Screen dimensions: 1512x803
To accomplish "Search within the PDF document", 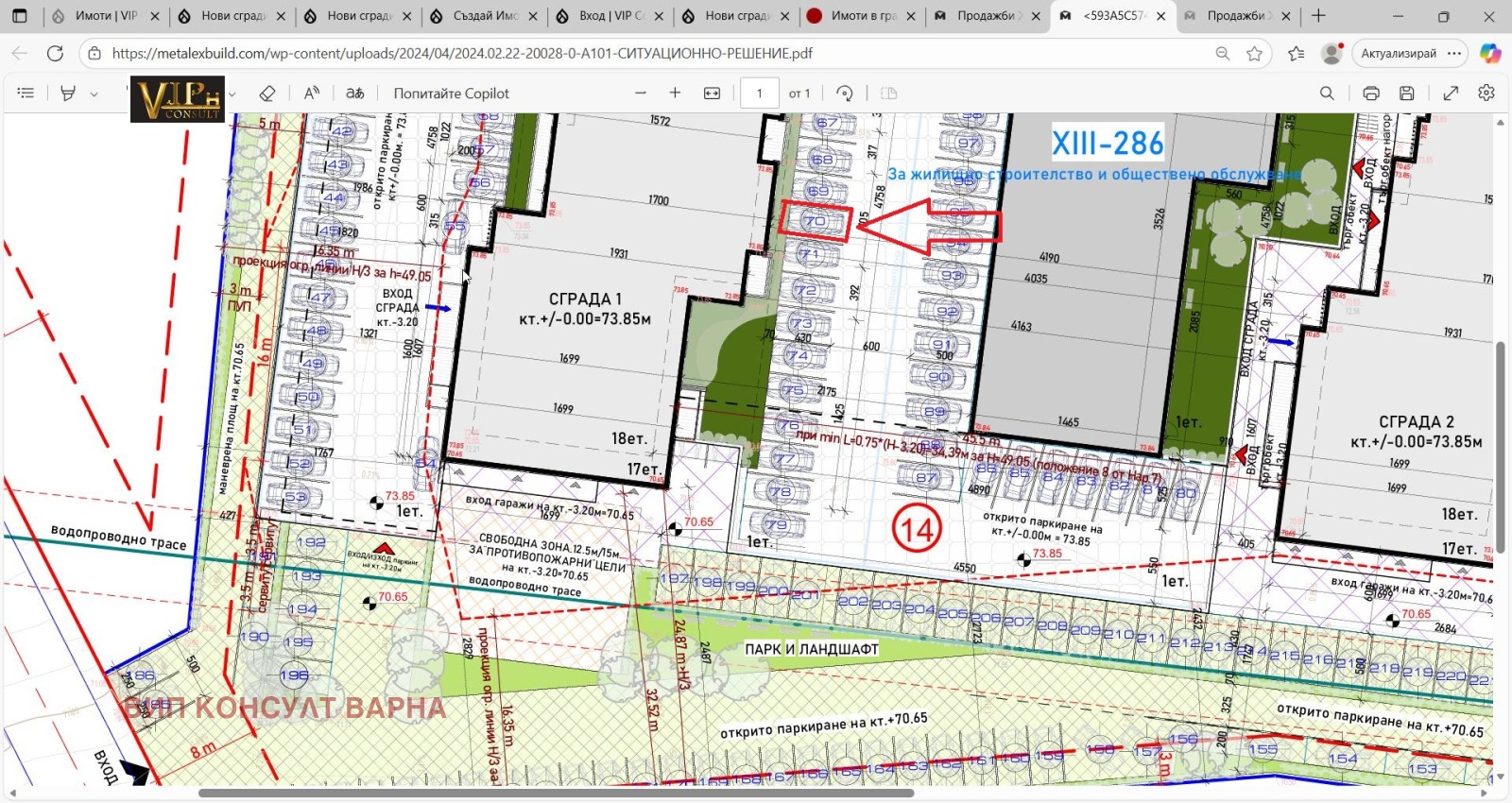I will click(x=1327, y=93).
